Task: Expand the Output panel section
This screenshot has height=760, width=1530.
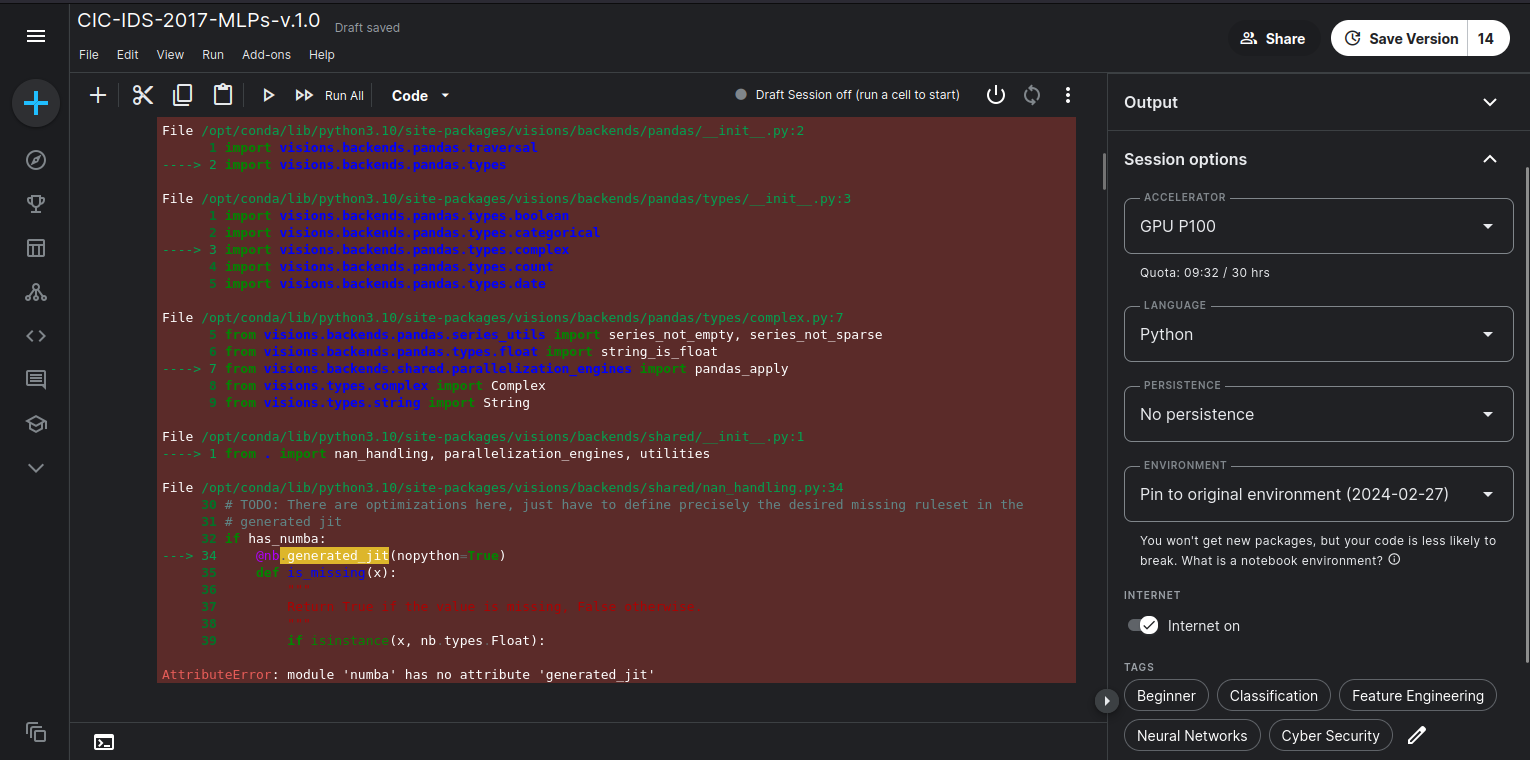Action: coord(1489,102)
